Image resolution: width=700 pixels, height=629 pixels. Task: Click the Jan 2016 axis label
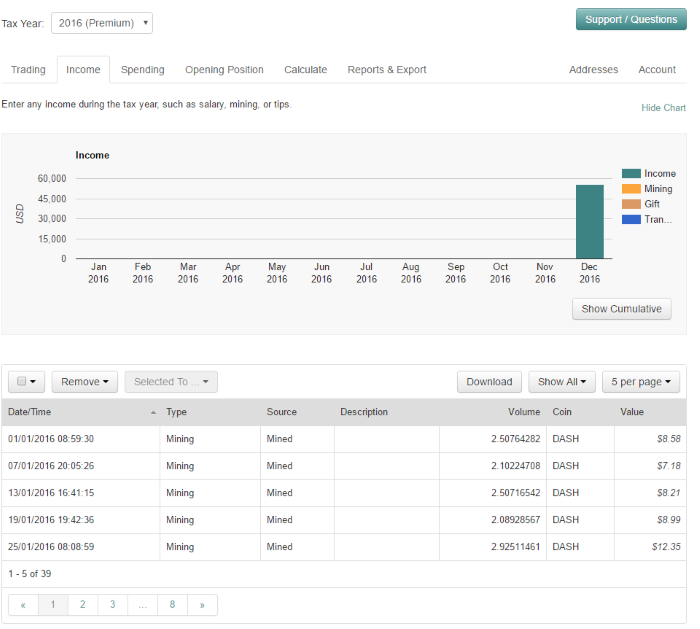point(98,273)
